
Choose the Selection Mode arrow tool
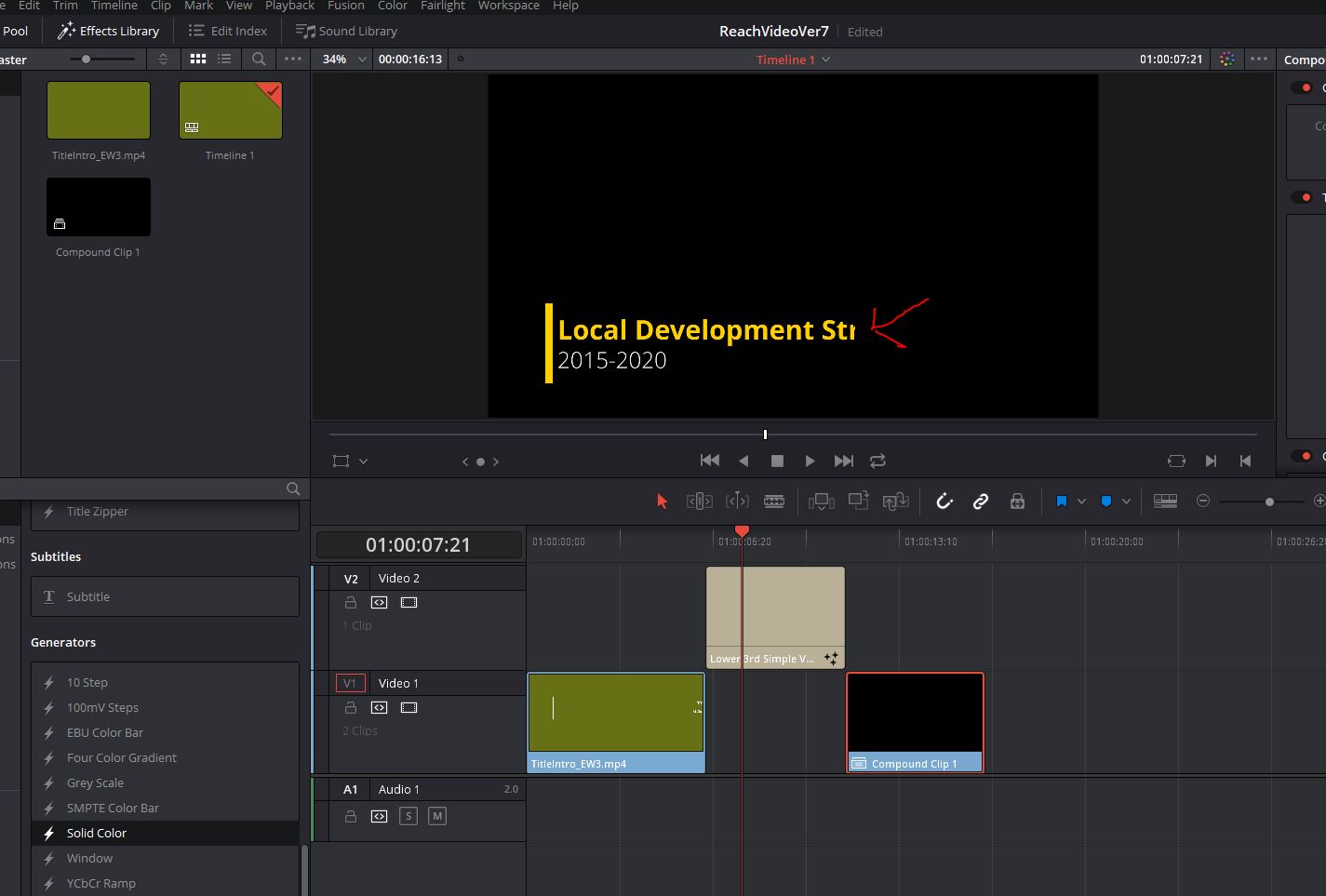(x=662, y=501)
